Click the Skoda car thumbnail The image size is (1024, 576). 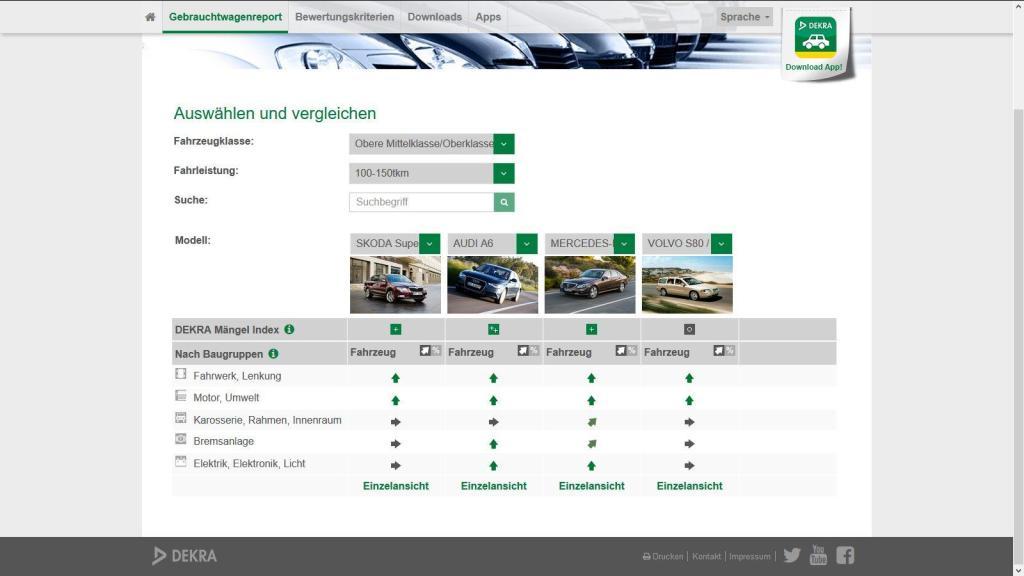tap(395, 285)
